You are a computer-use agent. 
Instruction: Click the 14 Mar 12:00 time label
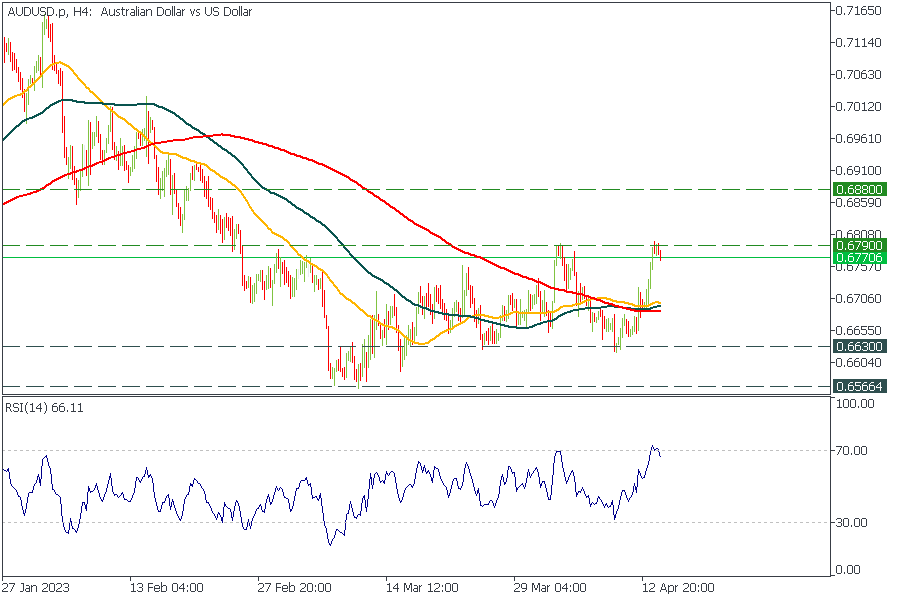(423, 587)
